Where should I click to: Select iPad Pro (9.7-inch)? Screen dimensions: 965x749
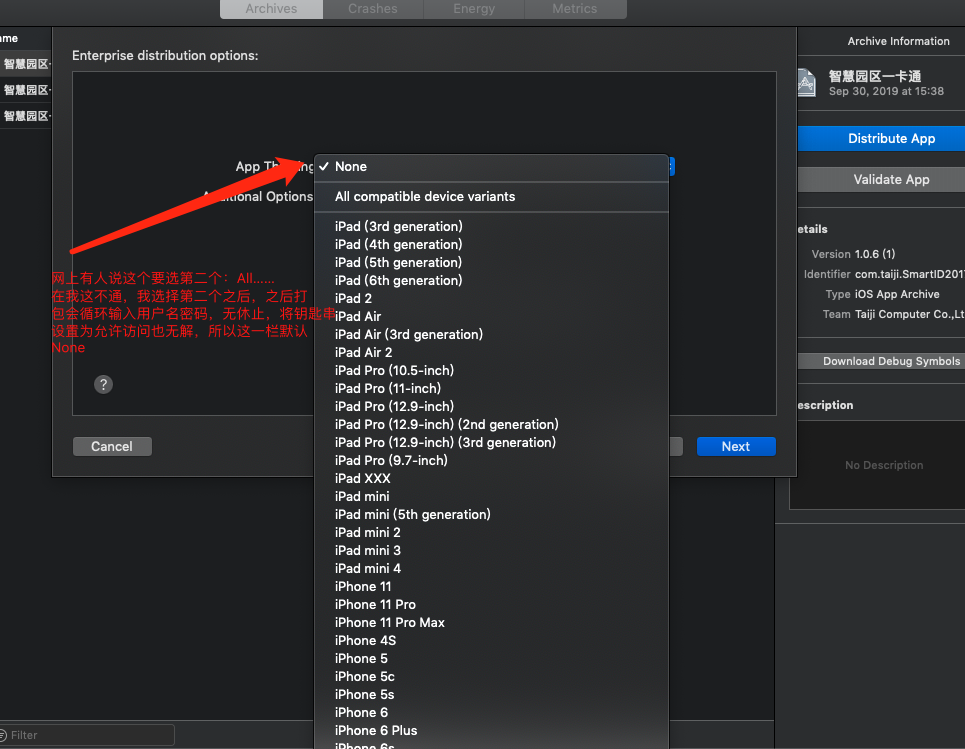pos(491,460)
